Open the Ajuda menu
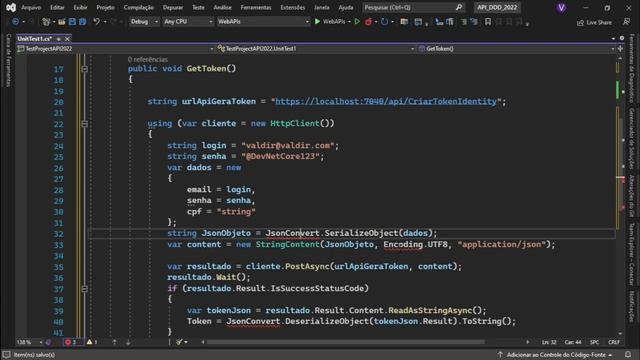 tap(346, 7)
